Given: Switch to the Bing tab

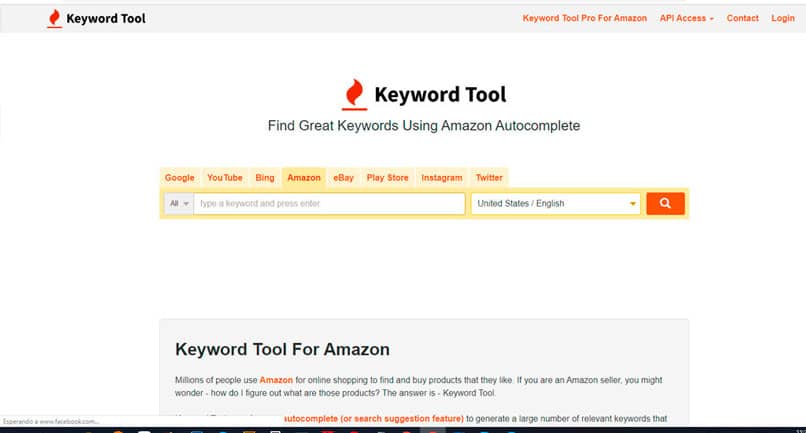Looking at the screenshot, I should tap(265, 177).
